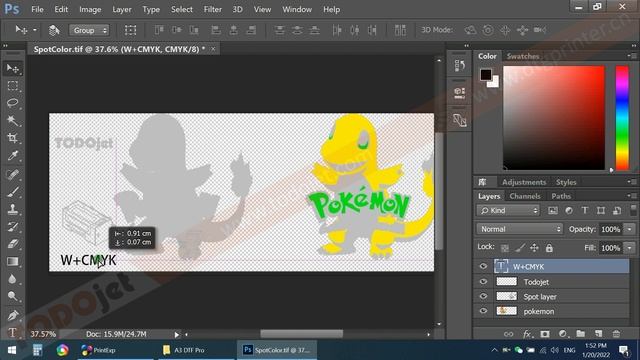
Task: Toggle lock transparent pixels
Action: tap(505, 248)
